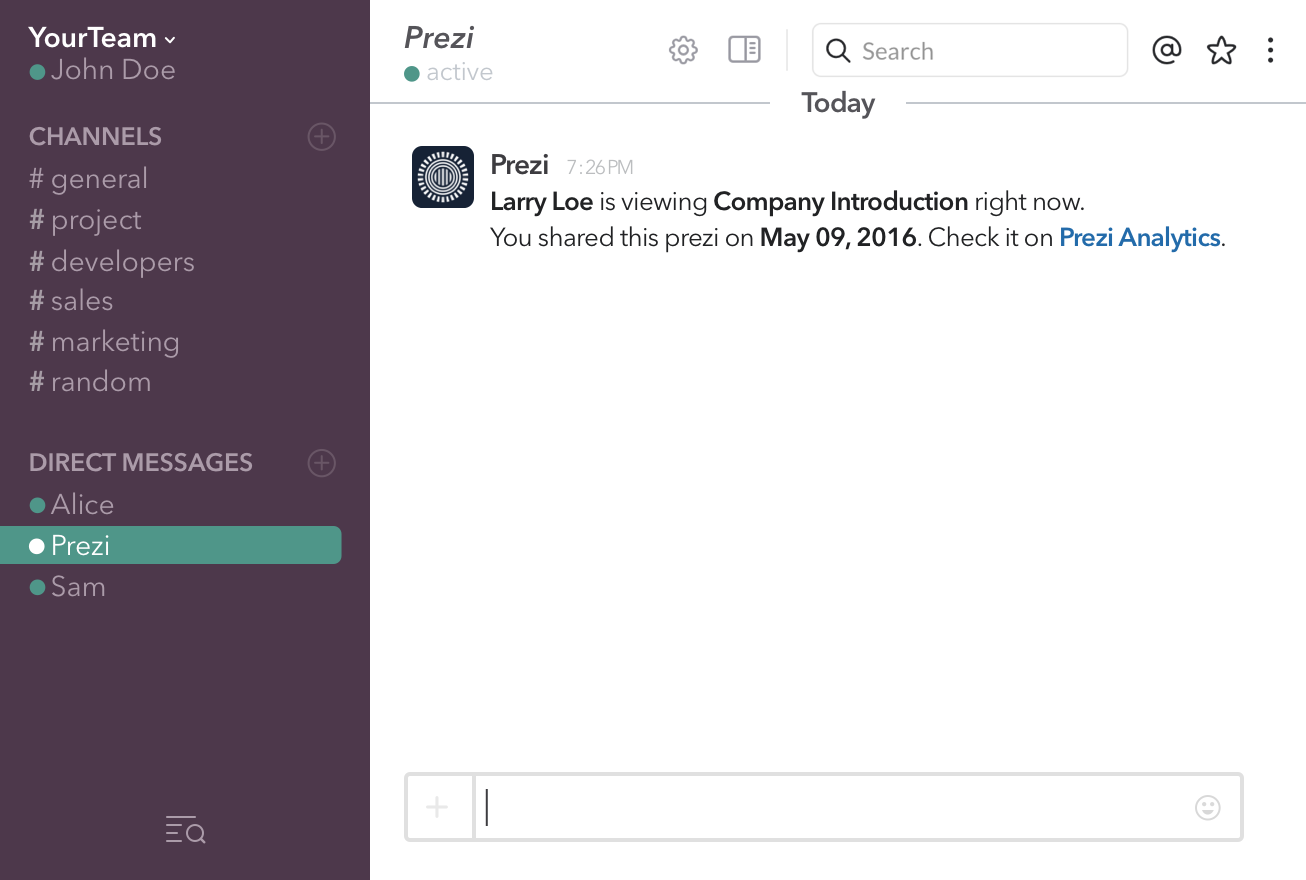This screenshot has height=880, width=1306.
Task: Click the Search input field
Action: pyautogui.click(x=985, y=51)
